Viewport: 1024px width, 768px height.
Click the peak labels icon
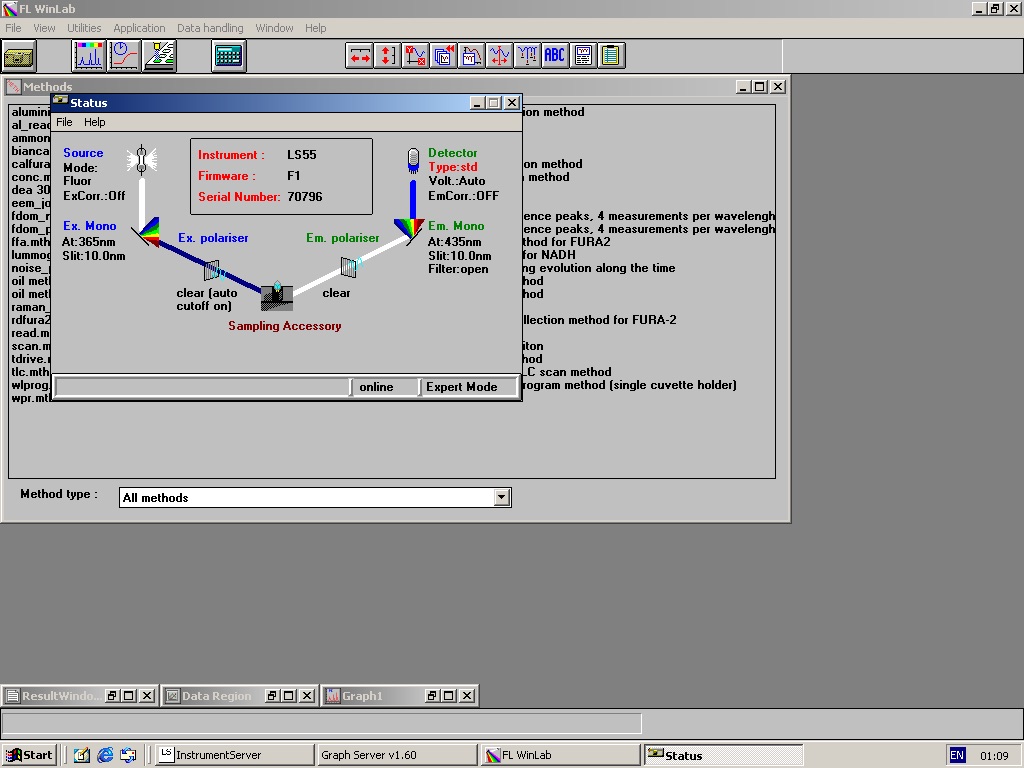[528, 56]
